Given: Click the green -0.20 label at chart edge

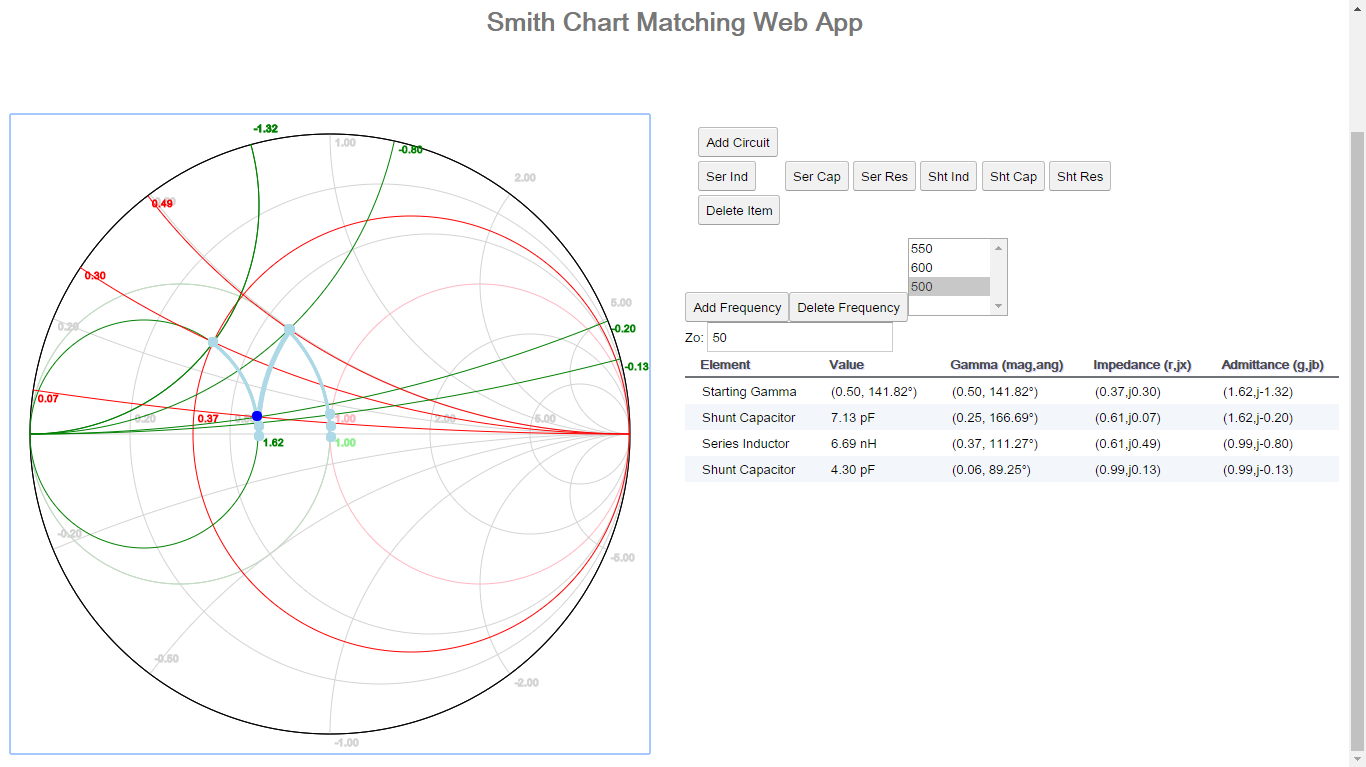Looking at the screenshot, I should [624, 329].
